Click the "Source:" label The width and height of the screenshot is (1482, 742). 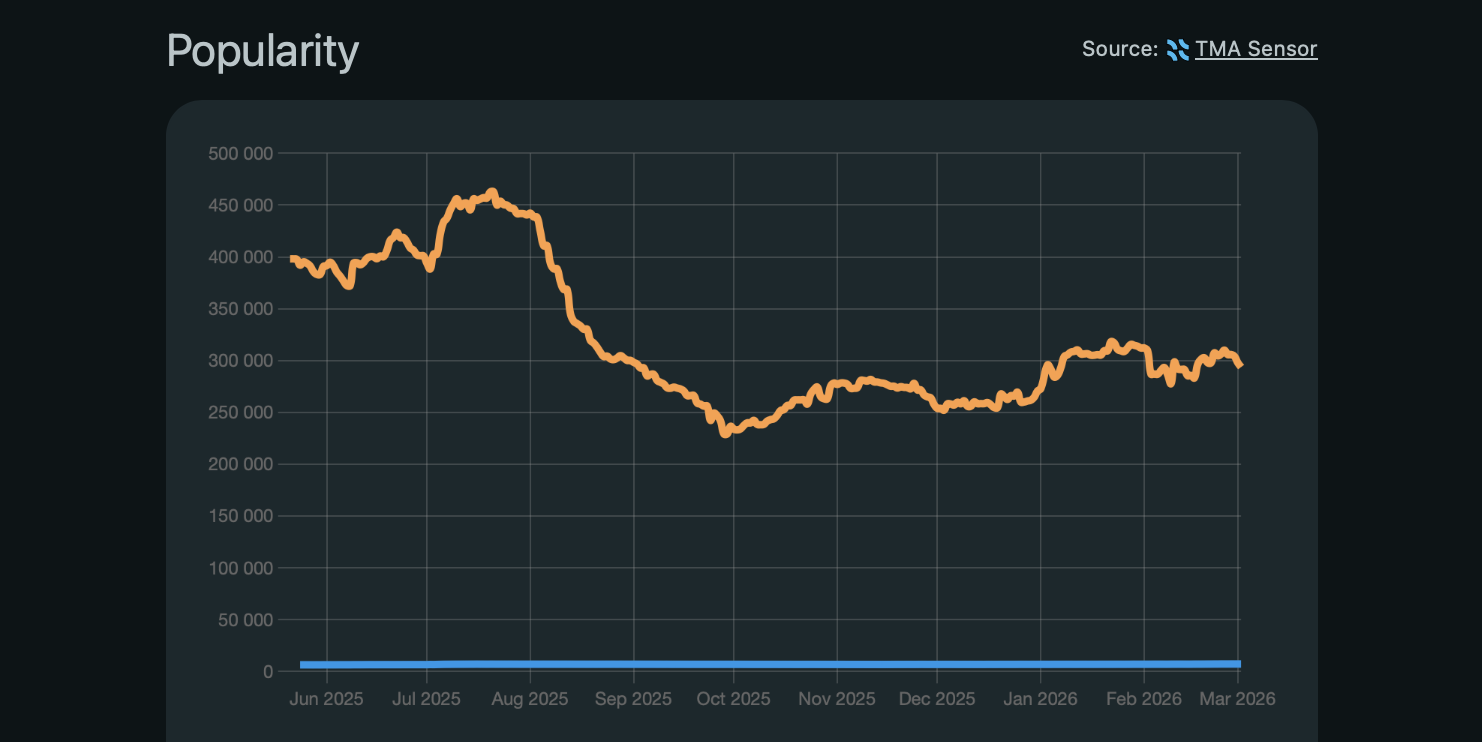[1120, 49]
